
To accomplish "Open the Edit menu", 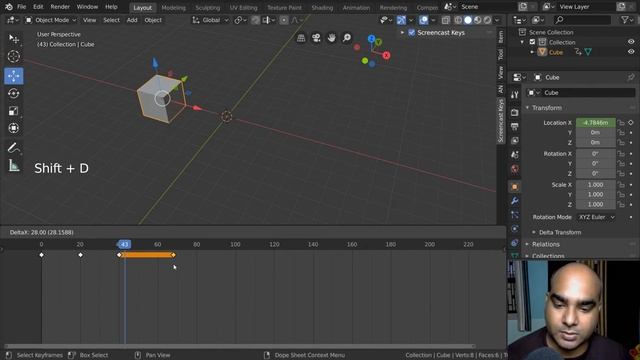I will click(x=38, y=7).
